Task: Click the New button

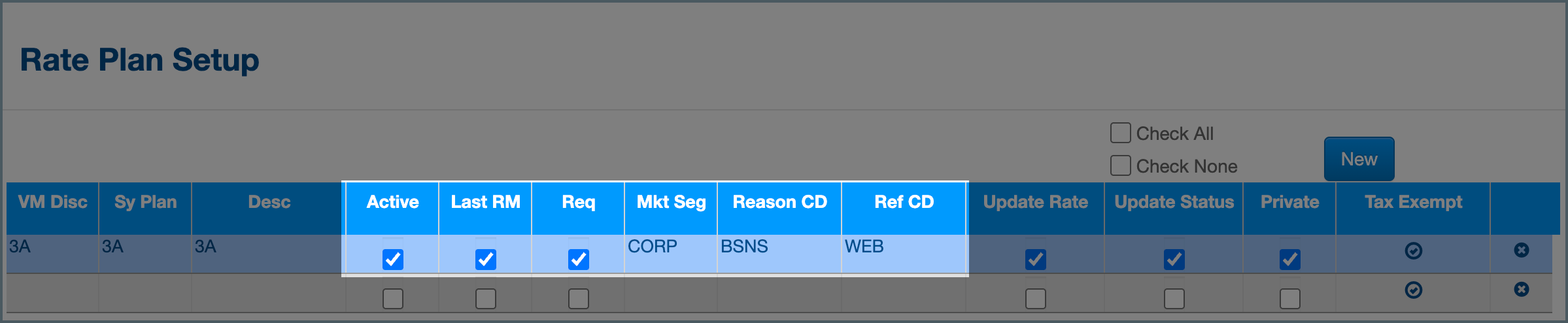Action: click(x=1359, y=159)
